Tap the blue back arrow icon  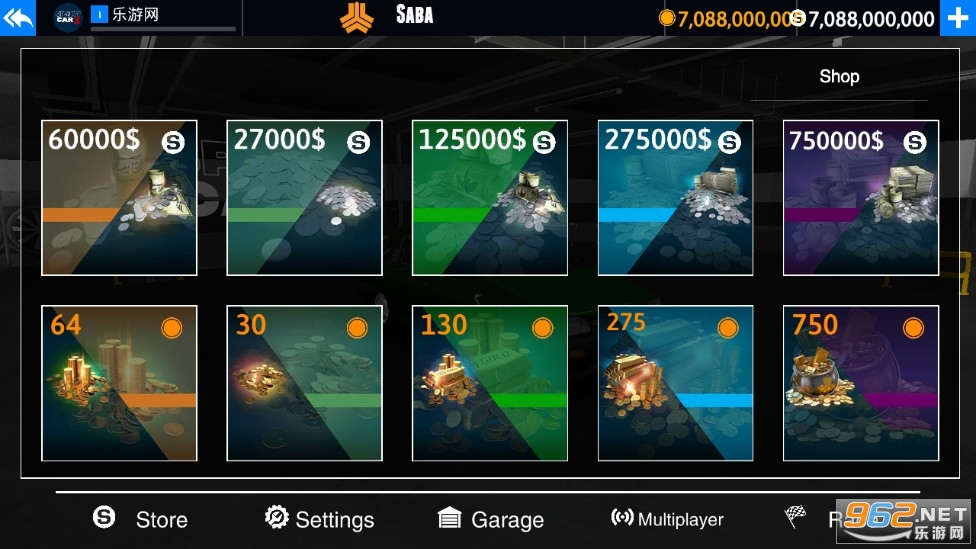(x=17, y=18)
